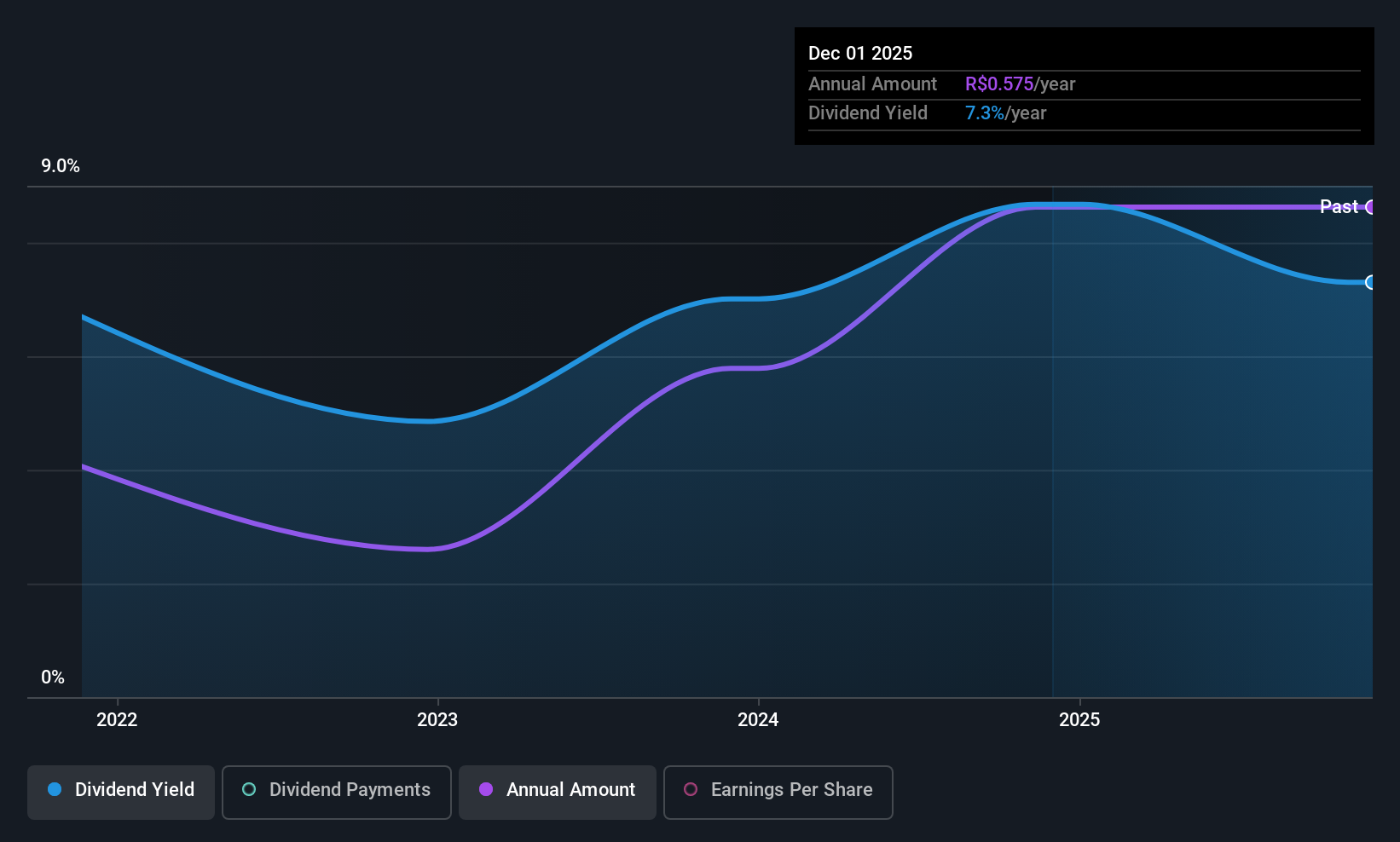This screenshot has width=1400, height=842.
Task: Click the 7.3% dividend yield value
Action: point(985,113)
